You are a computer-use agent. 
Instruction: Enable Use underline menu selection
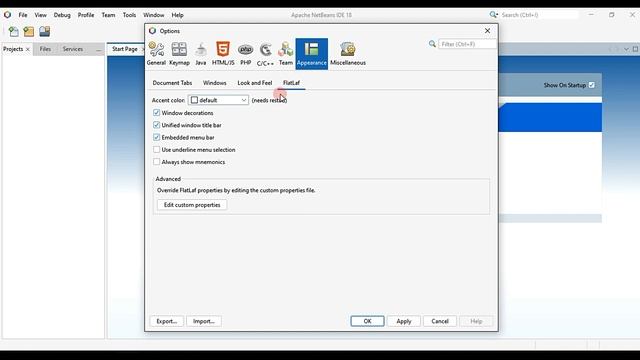pyautogui.click(x=156, y=149)
